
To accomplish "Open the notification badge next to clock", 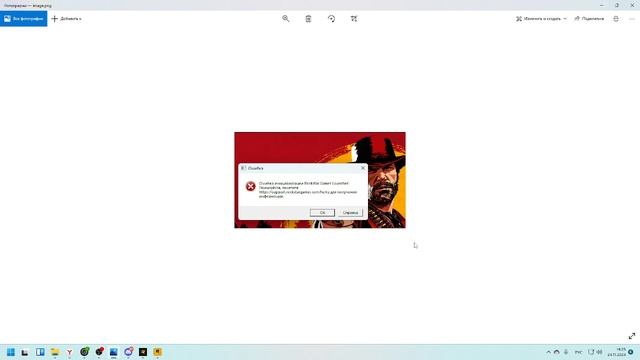I will 631,352.
